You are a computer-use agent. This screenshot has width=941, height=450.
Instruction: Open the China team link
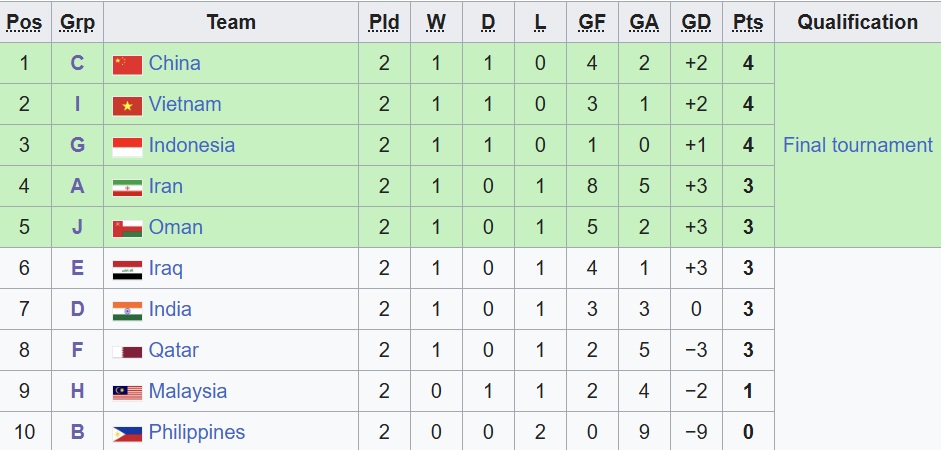(174, 63)
